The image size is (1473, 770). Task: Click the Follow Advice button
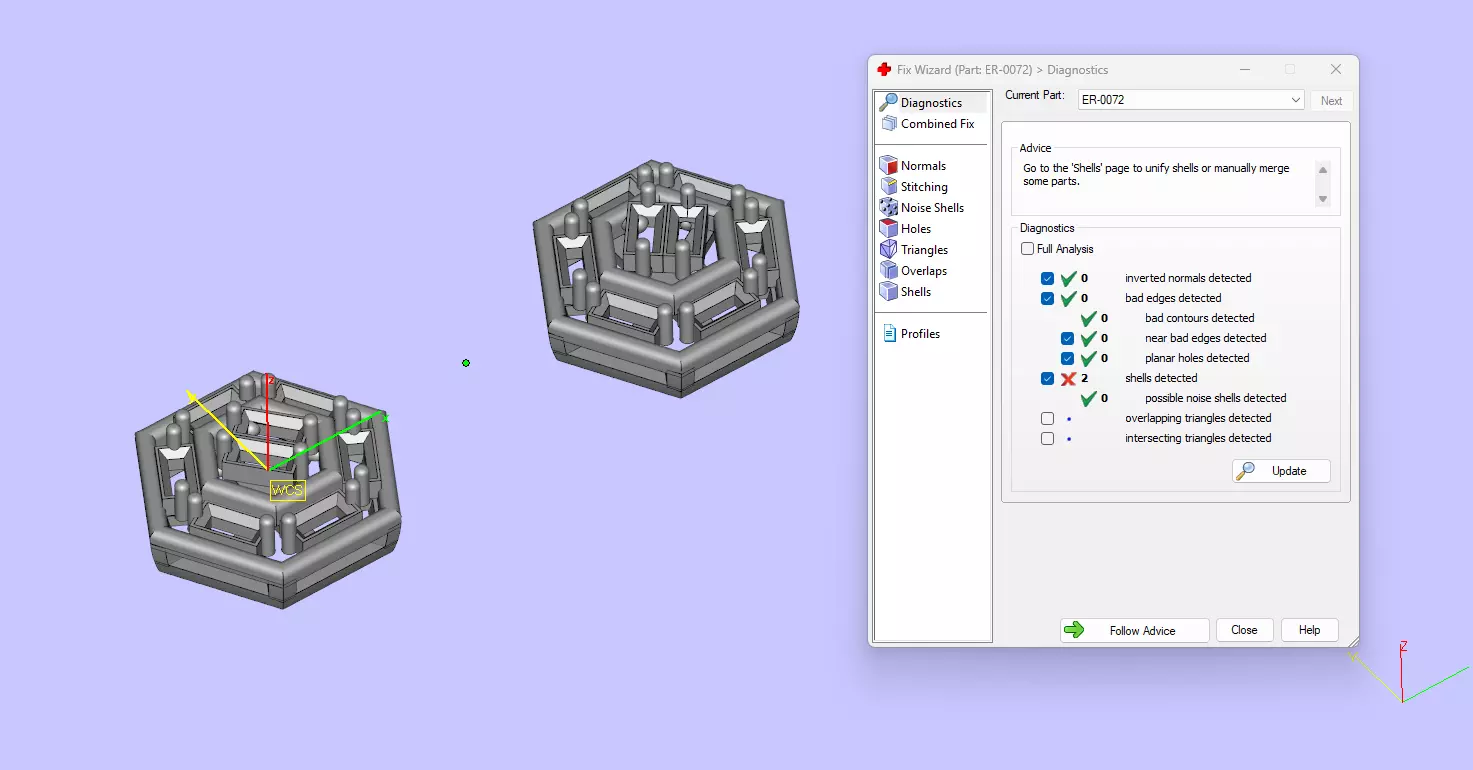point(1135,630)
